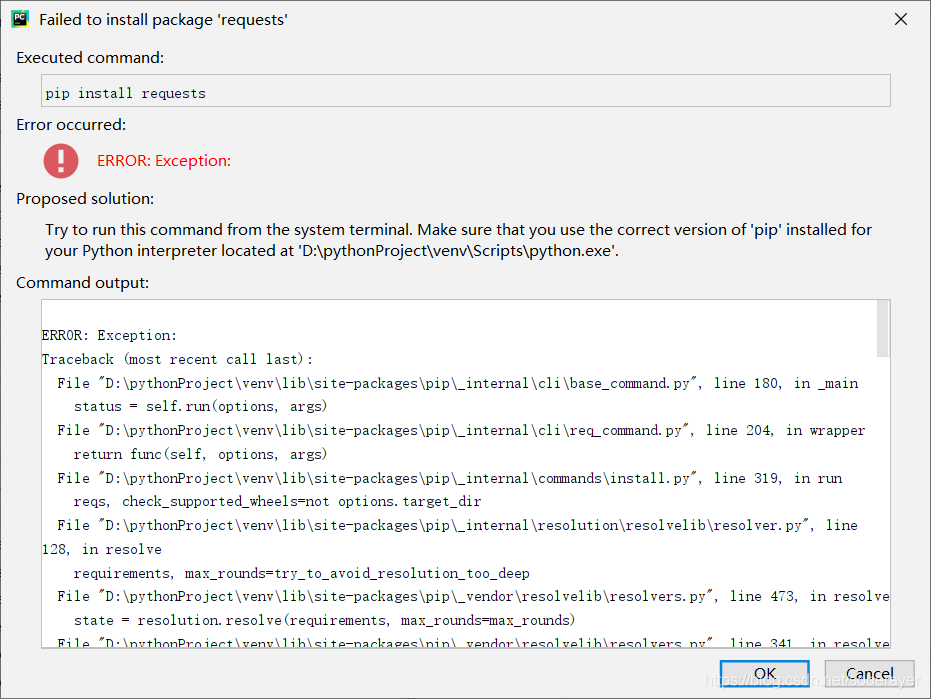Select the 'pip install requests' command text
The width and height of the screenshot is (931, 699).
pyautogui.click(x=113, y=92)
